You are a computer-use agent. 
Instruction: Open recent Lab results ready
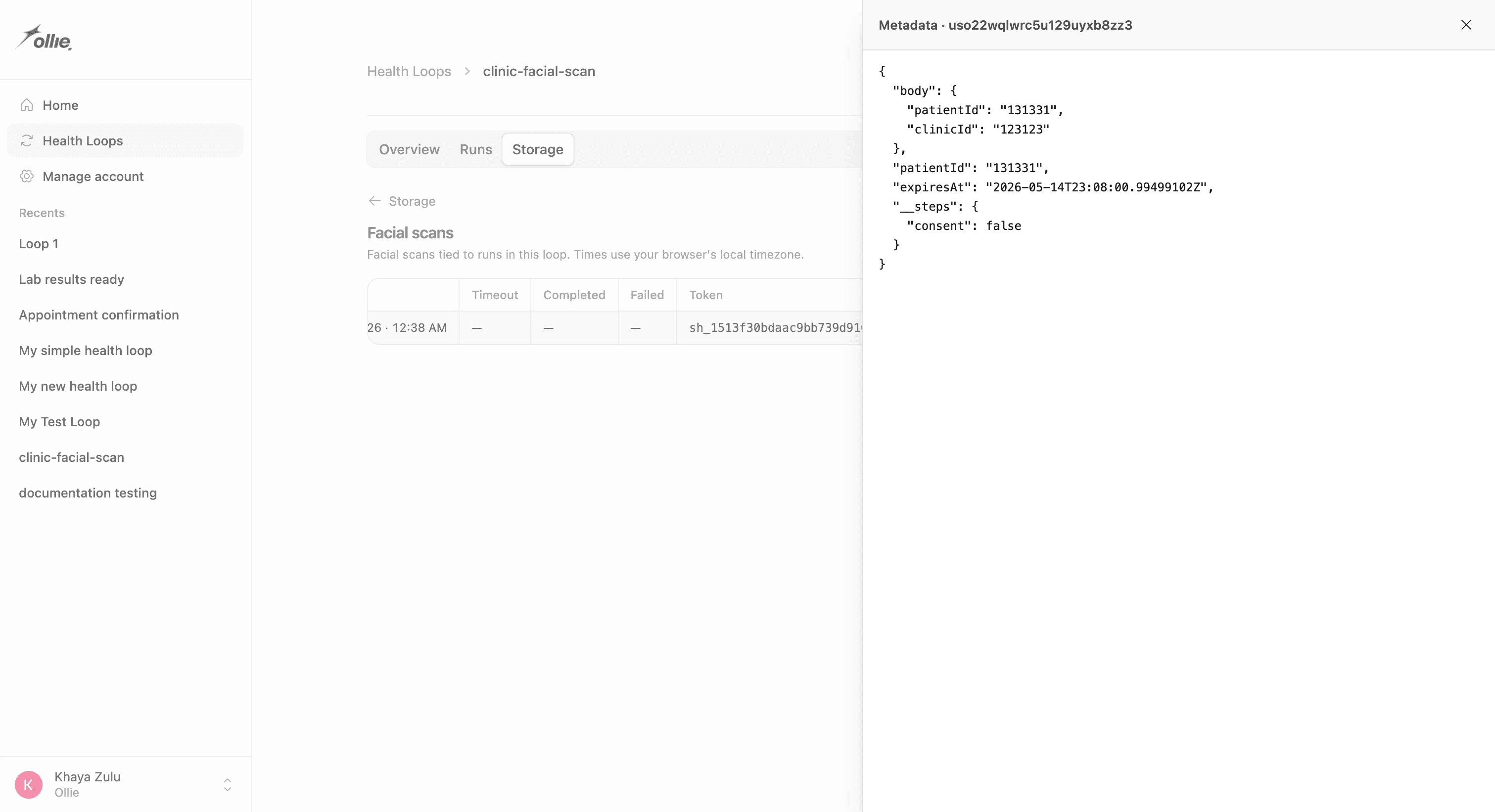[71, 279]
